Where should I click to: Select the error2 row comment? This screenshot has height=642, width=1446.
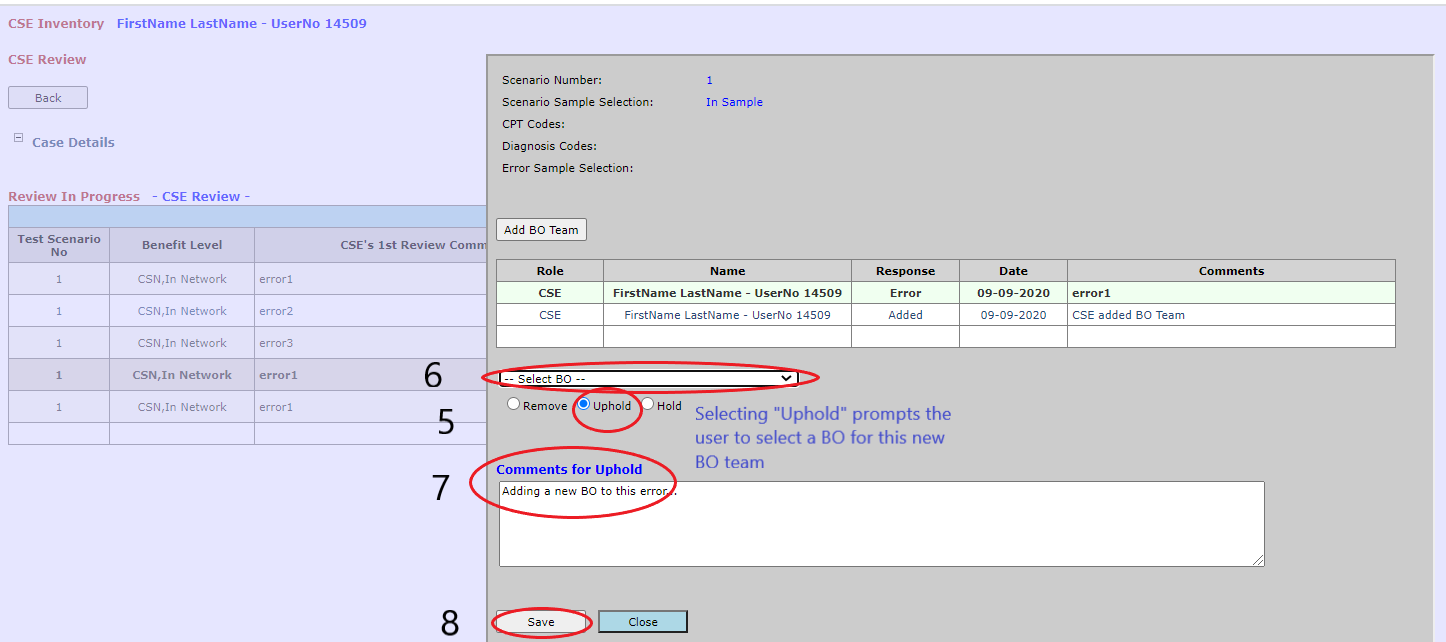276,311
